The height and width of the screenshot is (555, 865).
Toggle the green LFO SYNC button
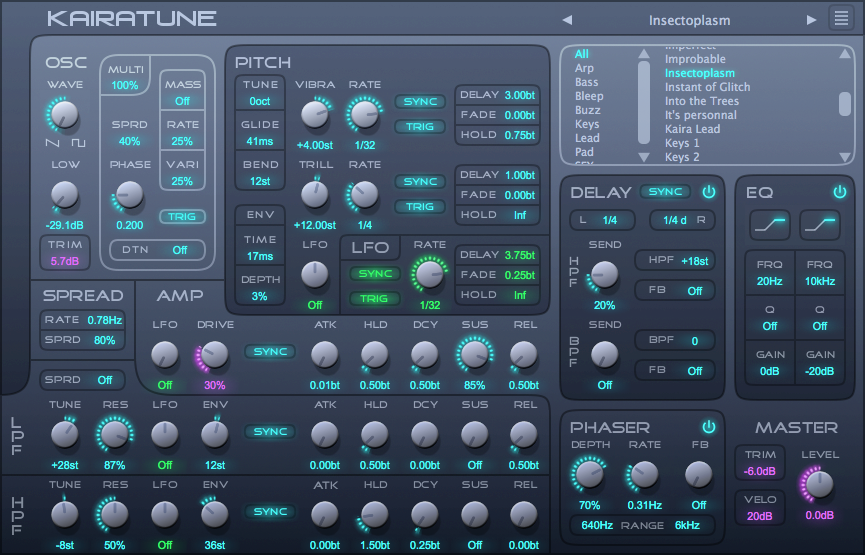373,273
